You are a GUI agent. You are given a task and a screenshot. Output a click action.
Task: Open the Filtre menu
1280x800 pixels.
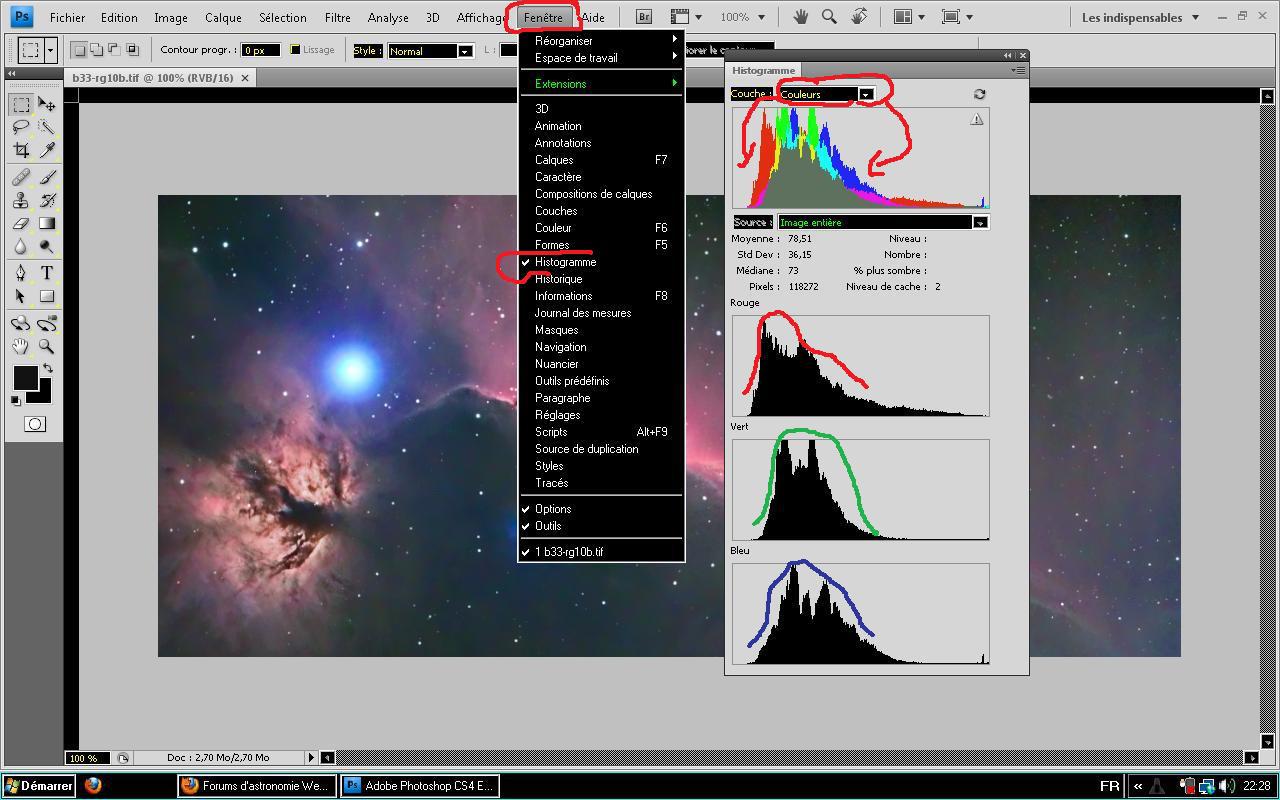(x=337, y=17)
